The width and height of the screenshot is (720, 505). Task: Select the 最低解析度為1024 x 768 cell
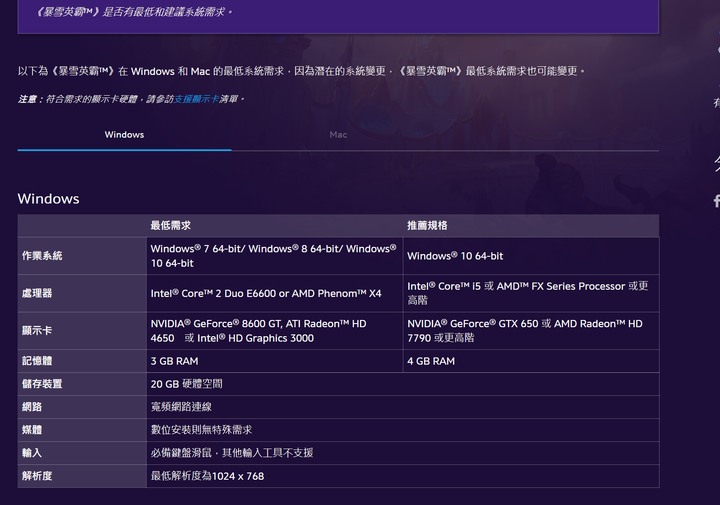(403, 476)
